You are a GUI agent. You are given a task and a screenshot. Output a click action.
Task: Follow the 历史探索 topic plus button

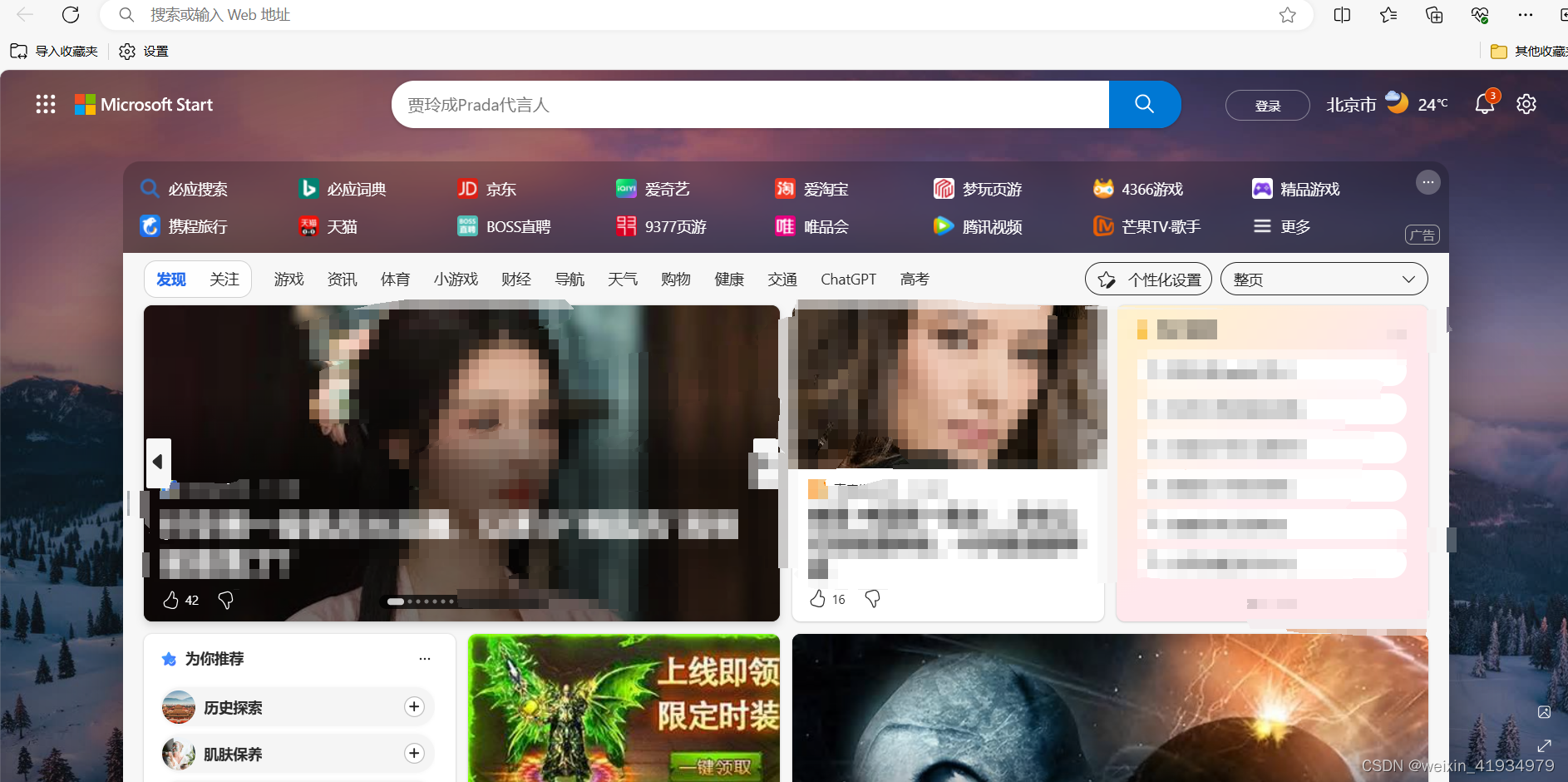tap(414, 707)
